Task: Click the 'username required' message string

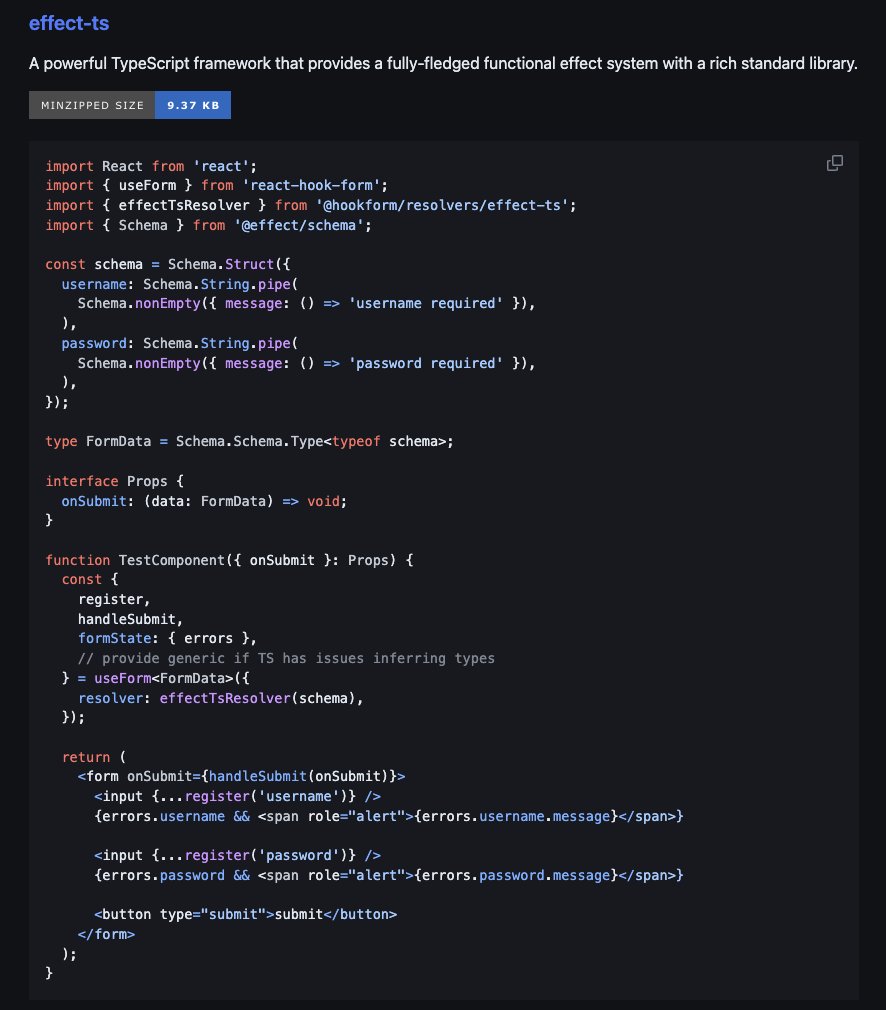Action: [x=425, y=303]
